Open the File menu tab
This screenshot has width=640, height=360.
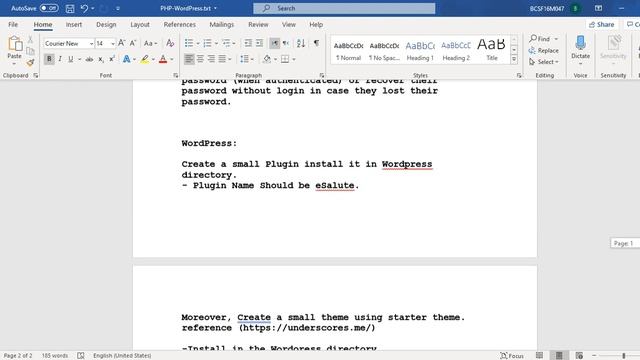click(13, 24)
